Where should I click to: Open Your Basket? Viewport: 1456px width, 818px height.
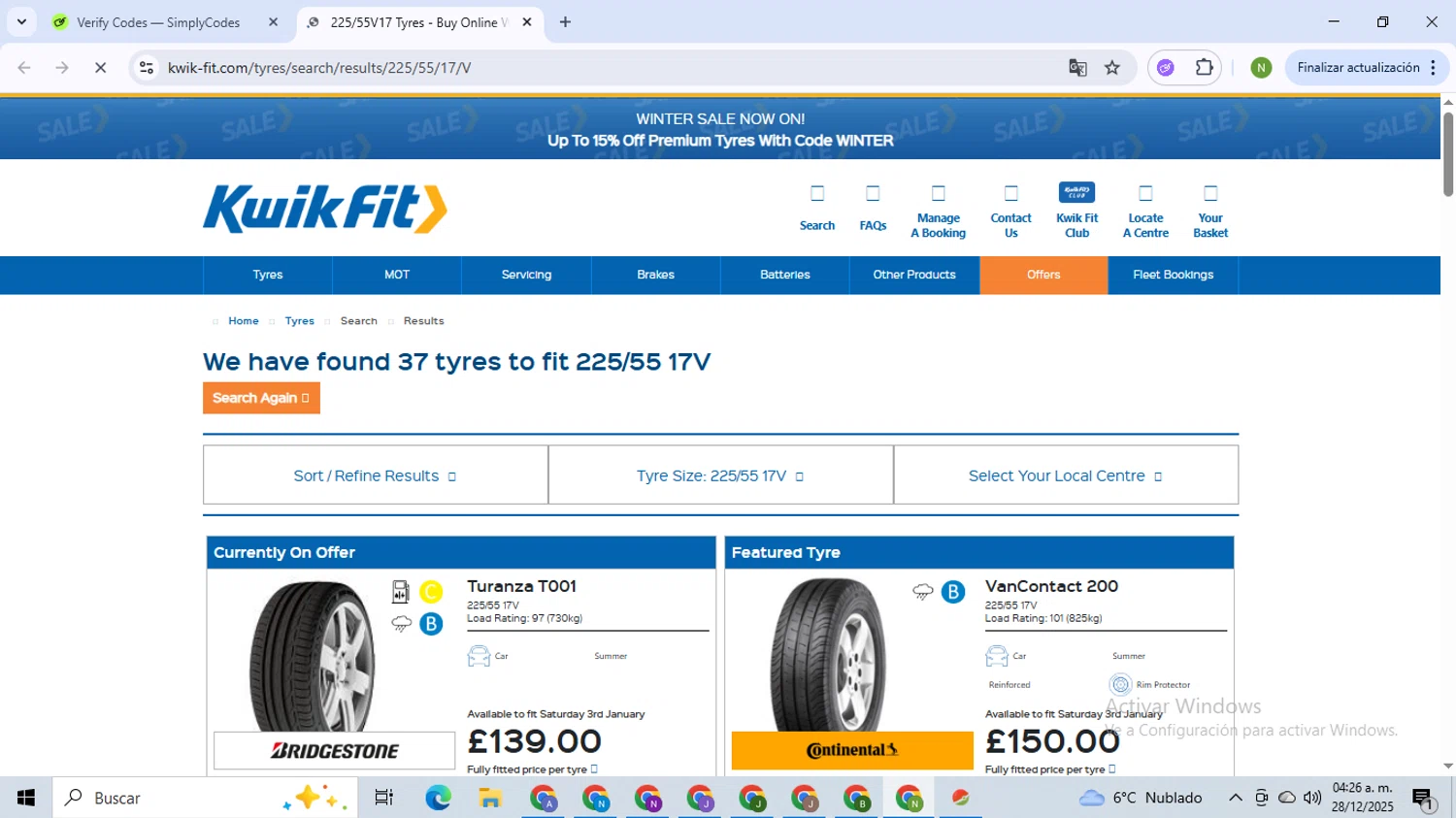(x=1210, y=211)
